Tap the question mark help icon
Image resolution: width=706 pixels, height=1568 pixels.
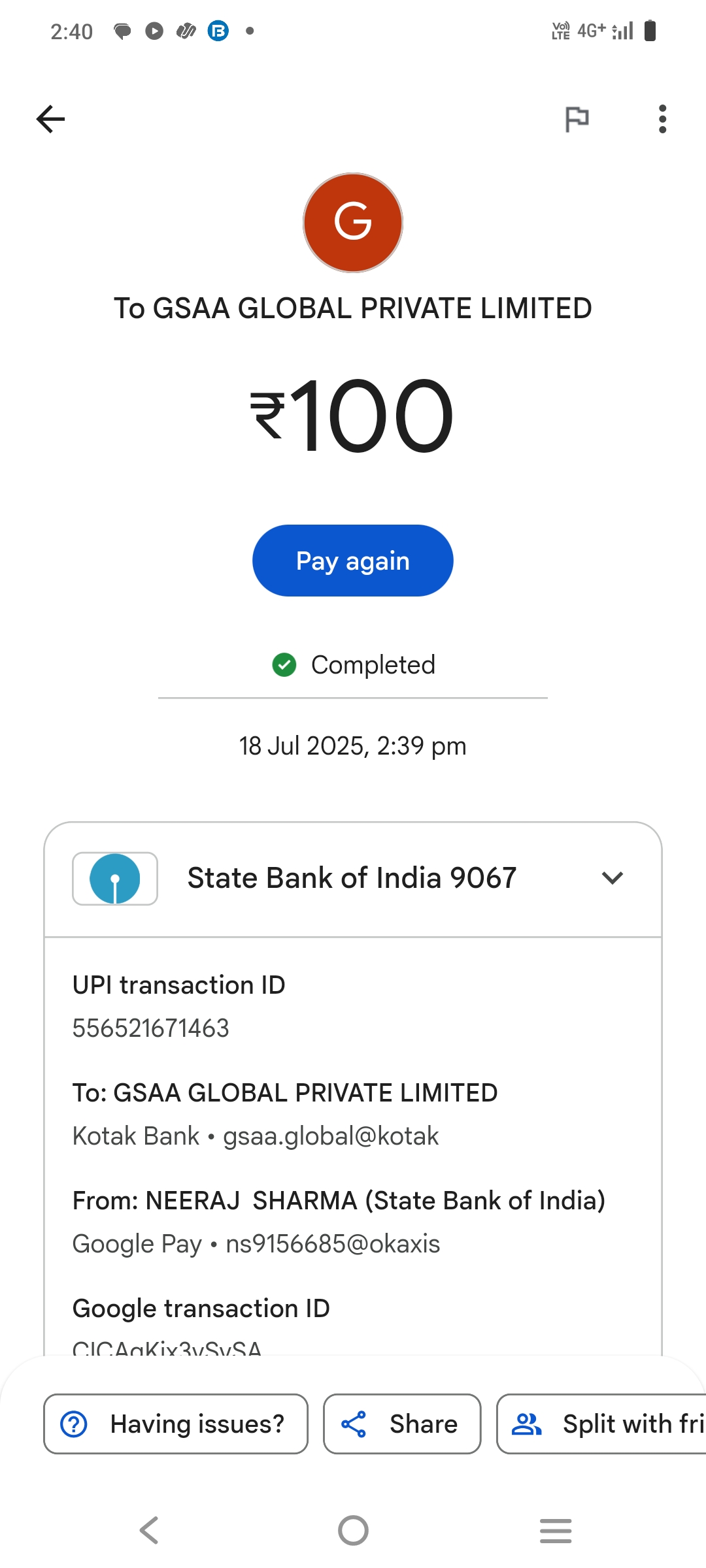74,1424
